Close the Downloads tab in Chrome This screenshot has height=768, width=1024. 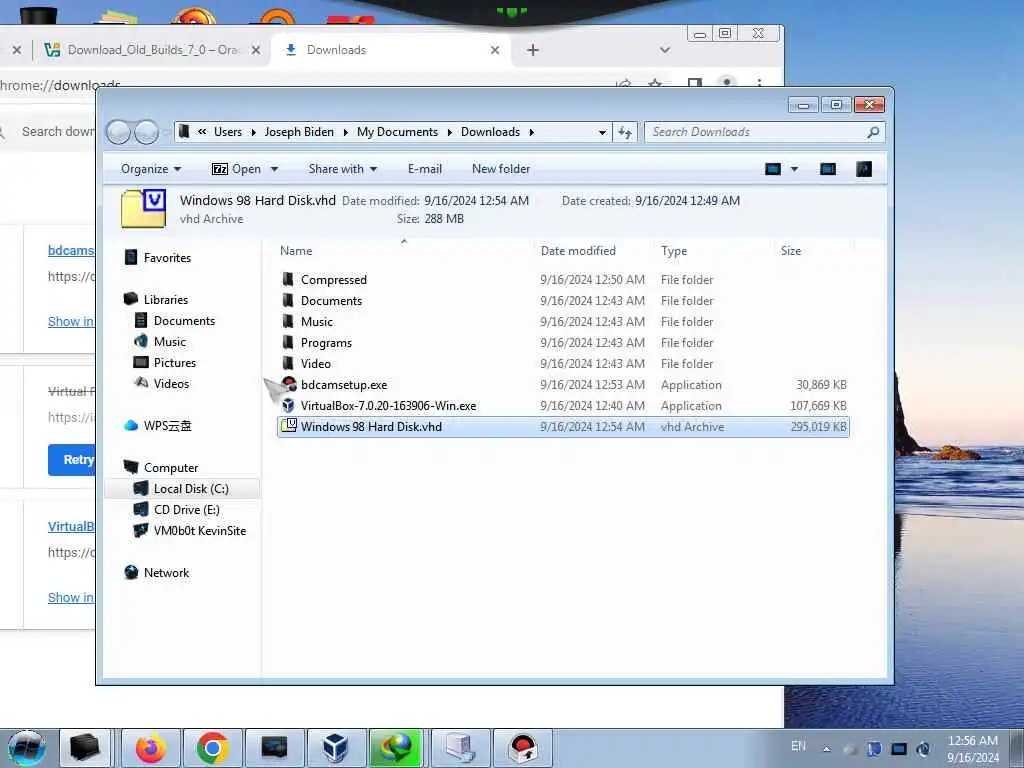(x=495, y=50)
